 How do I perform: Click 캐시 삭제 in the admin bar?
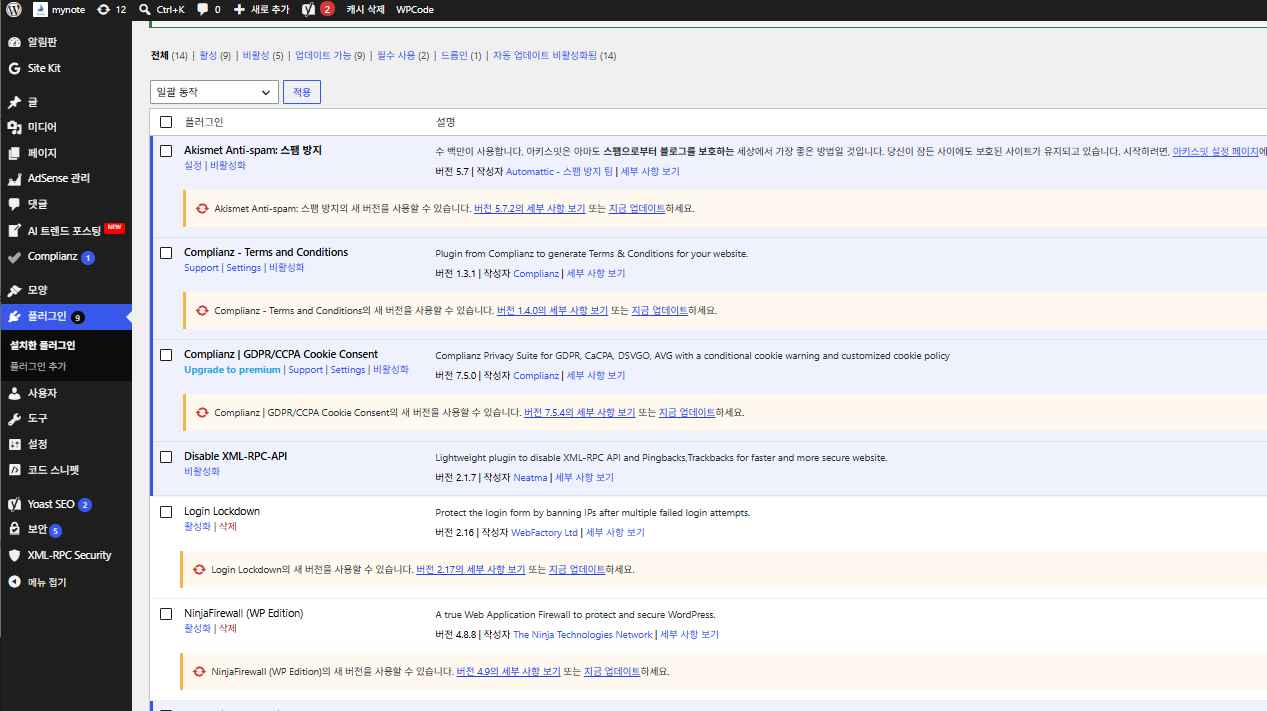(365, 9)
